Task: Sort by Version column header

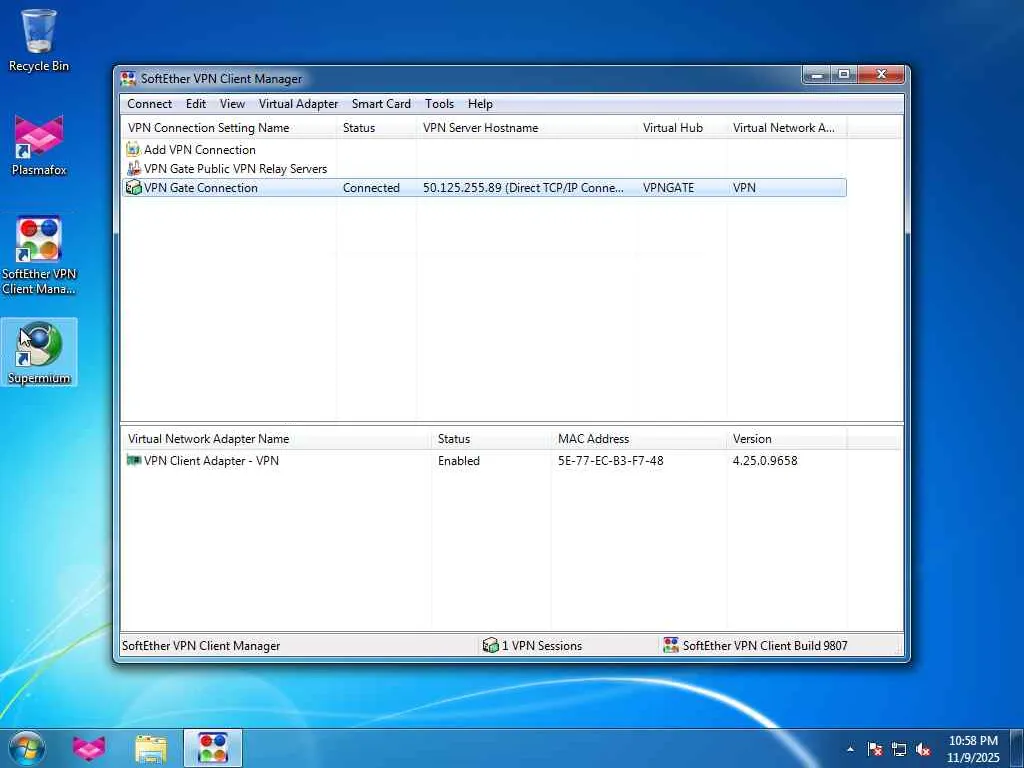Action: point(787,439)
